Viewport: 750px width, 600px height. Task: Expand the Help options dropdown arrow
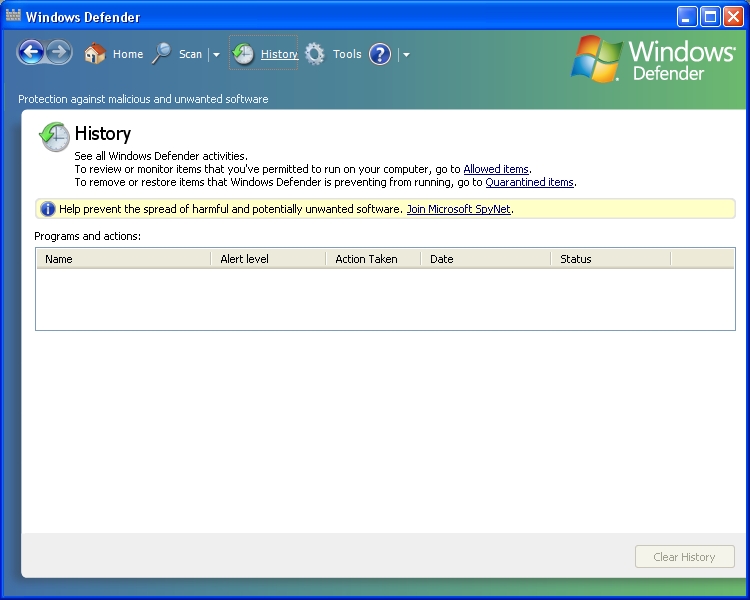pyautogui.click(x=406, y=55)
